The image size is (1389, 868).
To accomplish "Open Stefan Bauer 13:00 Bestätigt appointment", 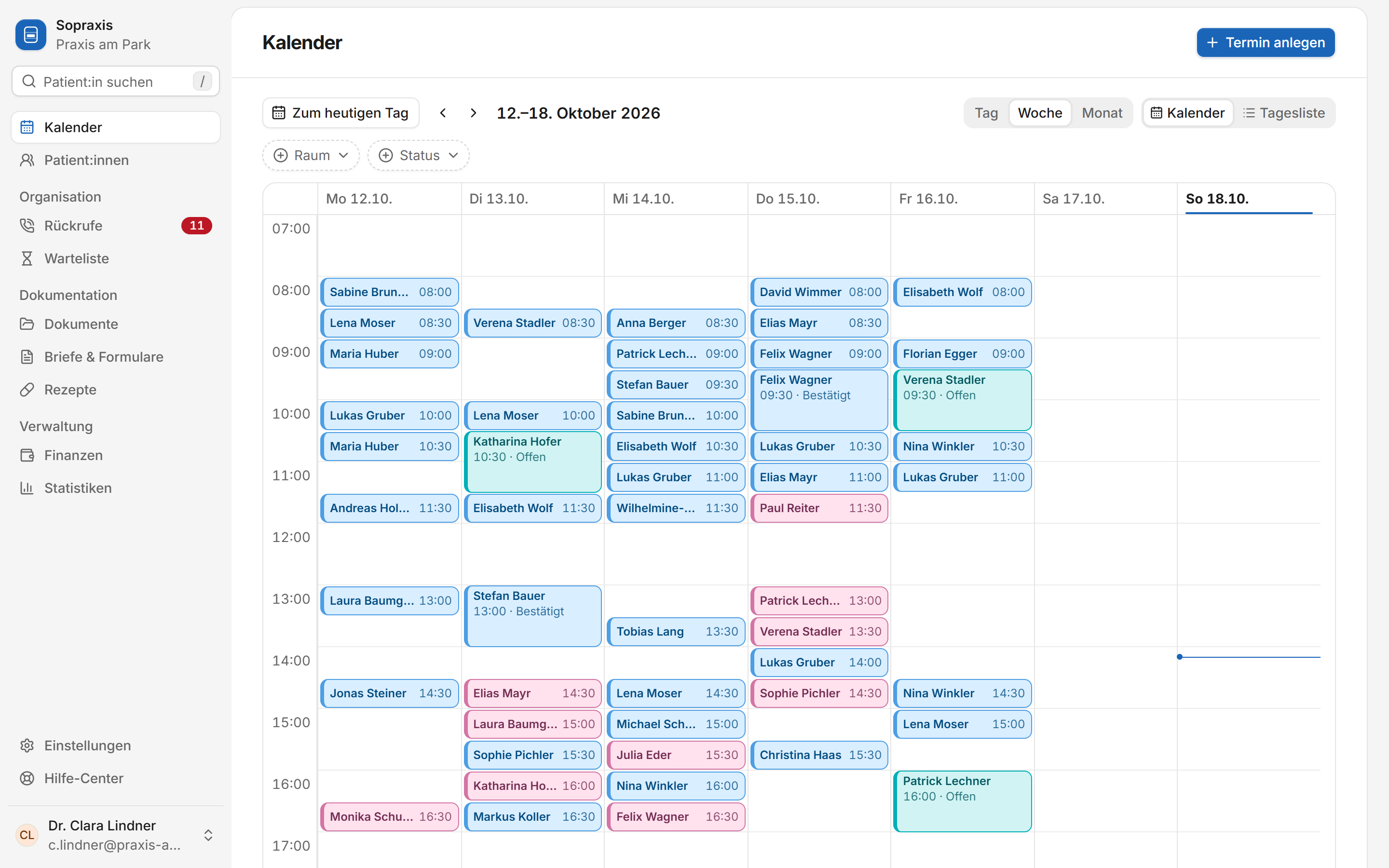I will [532, 616].
